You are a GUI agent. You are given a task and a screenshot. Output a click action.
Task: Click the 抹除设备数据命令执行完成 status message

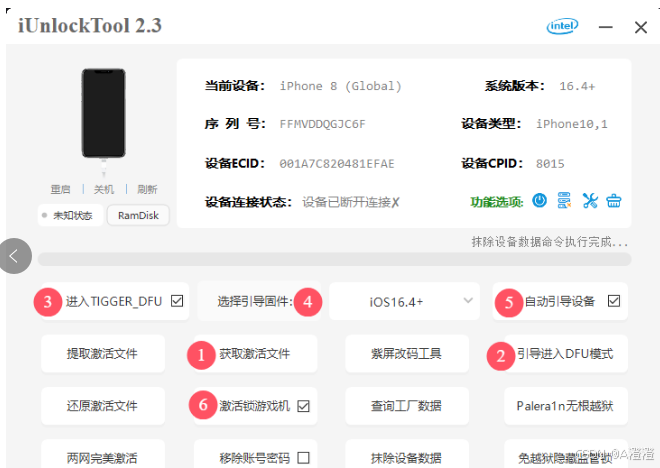point(549,242)
